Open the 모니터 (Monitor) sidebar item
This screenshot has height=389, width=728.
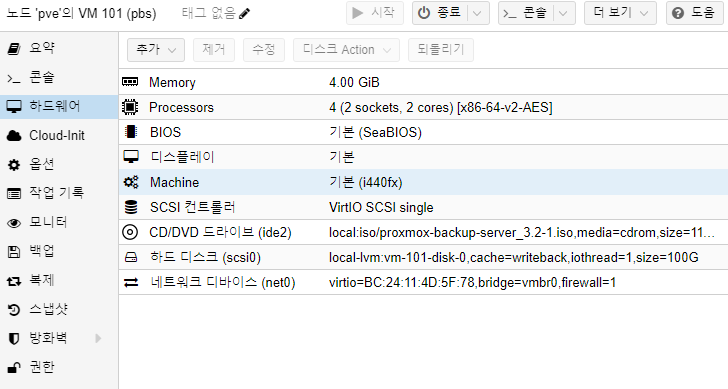59,222
